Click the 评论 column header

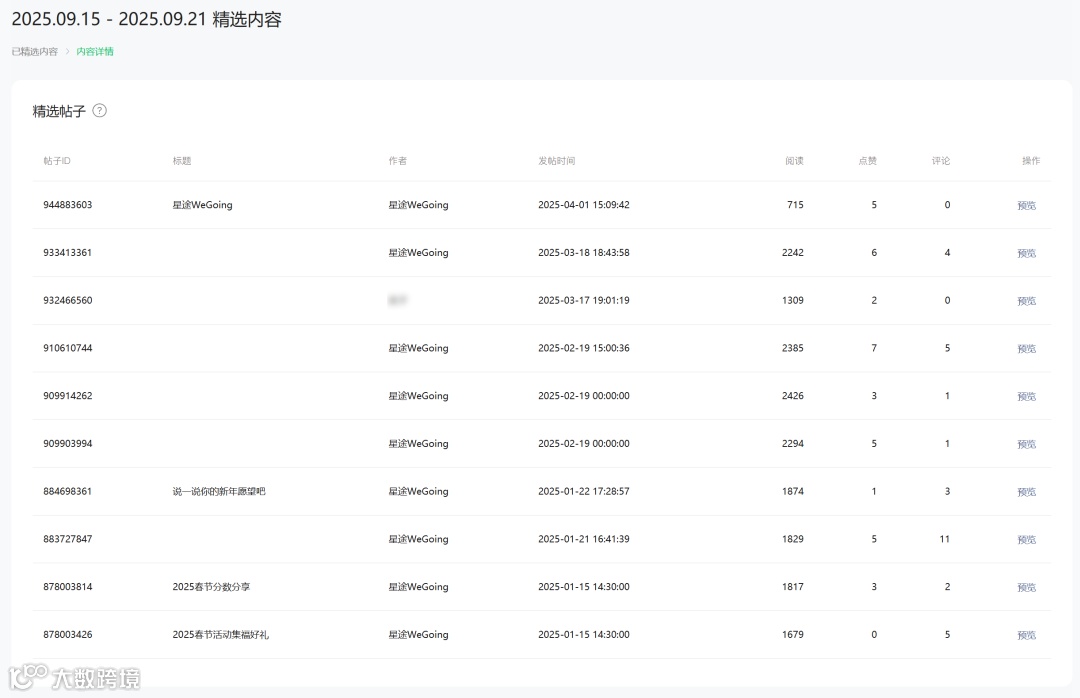pos(941,161)
